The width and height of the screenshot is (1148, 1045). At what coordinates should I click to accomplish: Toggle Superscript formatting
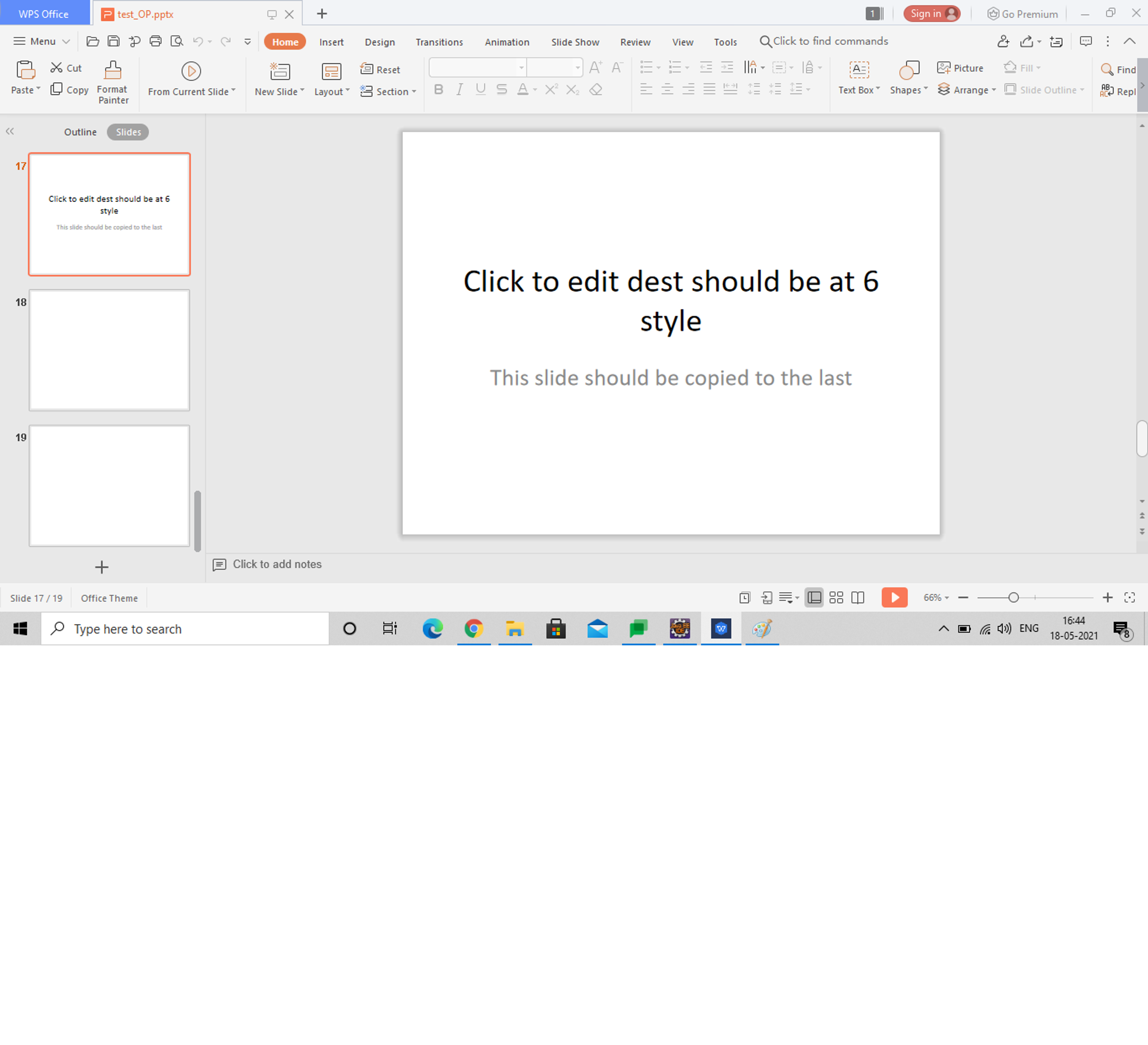[x=551, y=89]
